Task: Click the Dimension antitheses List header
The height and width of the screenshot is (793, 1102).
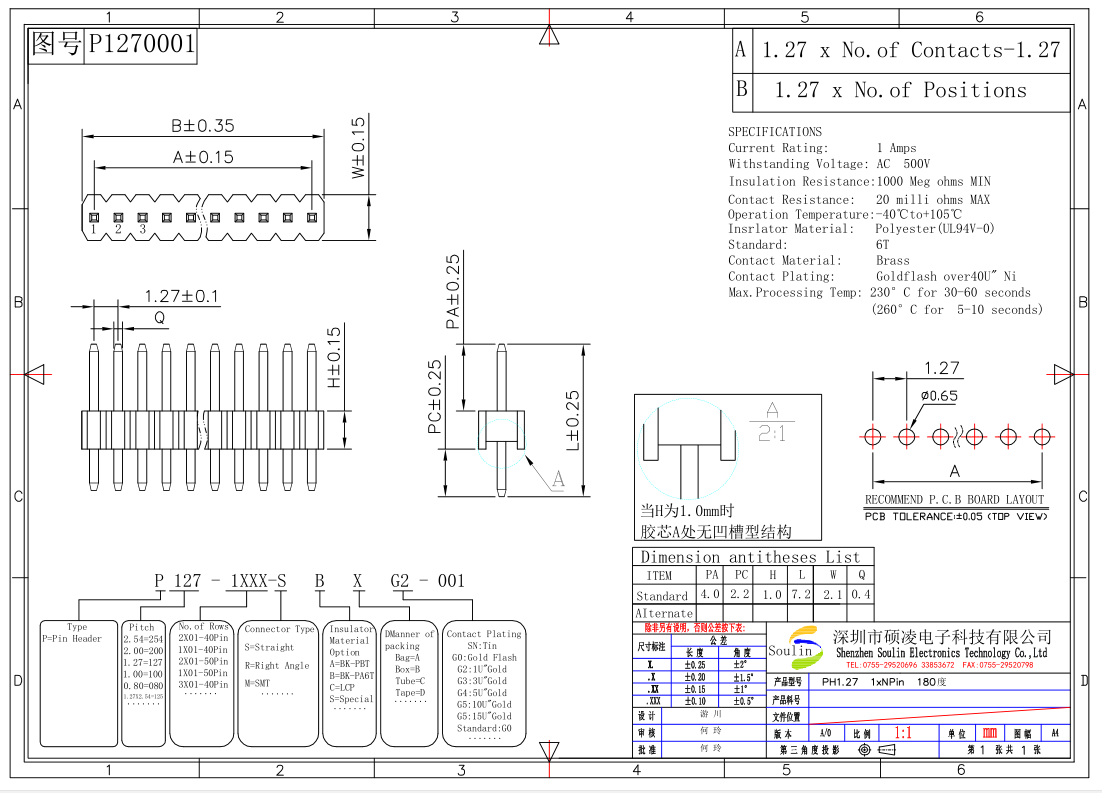Action: [750, 557]
